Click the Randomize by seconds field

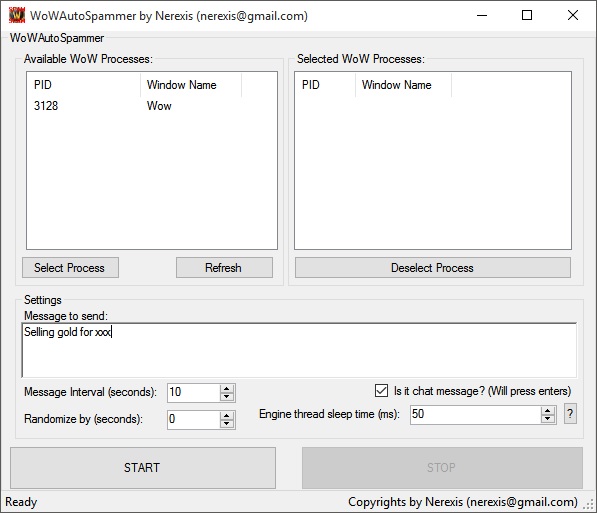(x=193, y=419)
